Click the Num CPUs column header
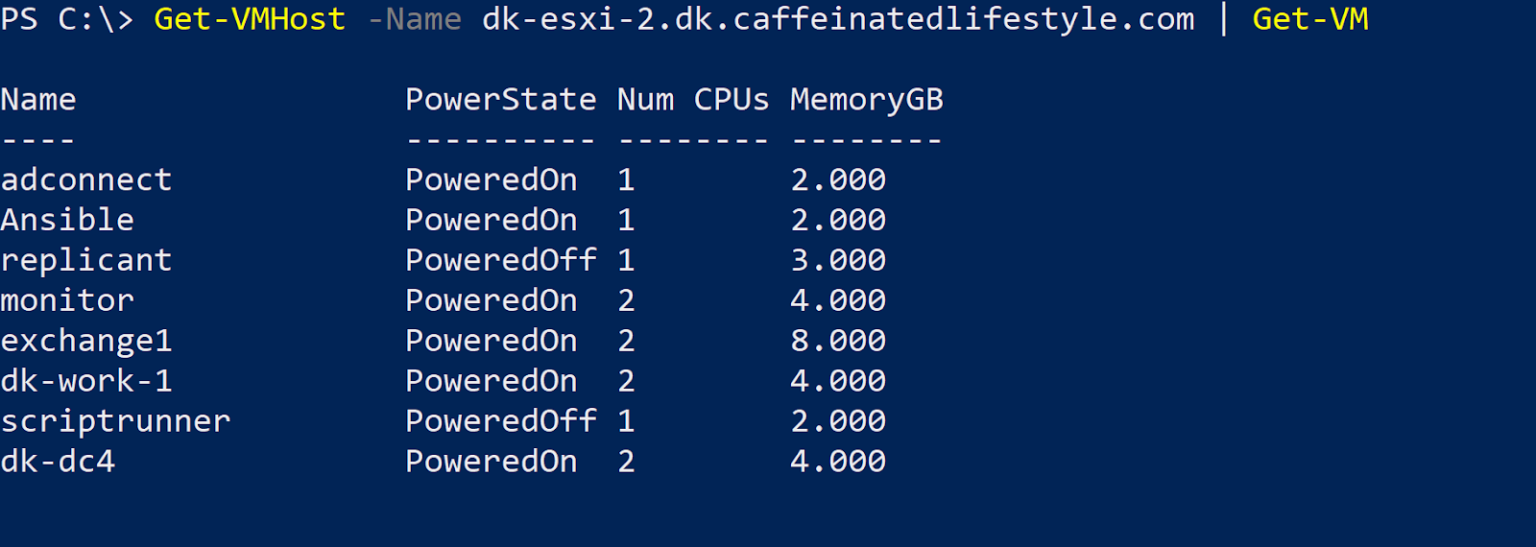The image size is (1536, 547). pyautogui.click(x=693, y=100)
